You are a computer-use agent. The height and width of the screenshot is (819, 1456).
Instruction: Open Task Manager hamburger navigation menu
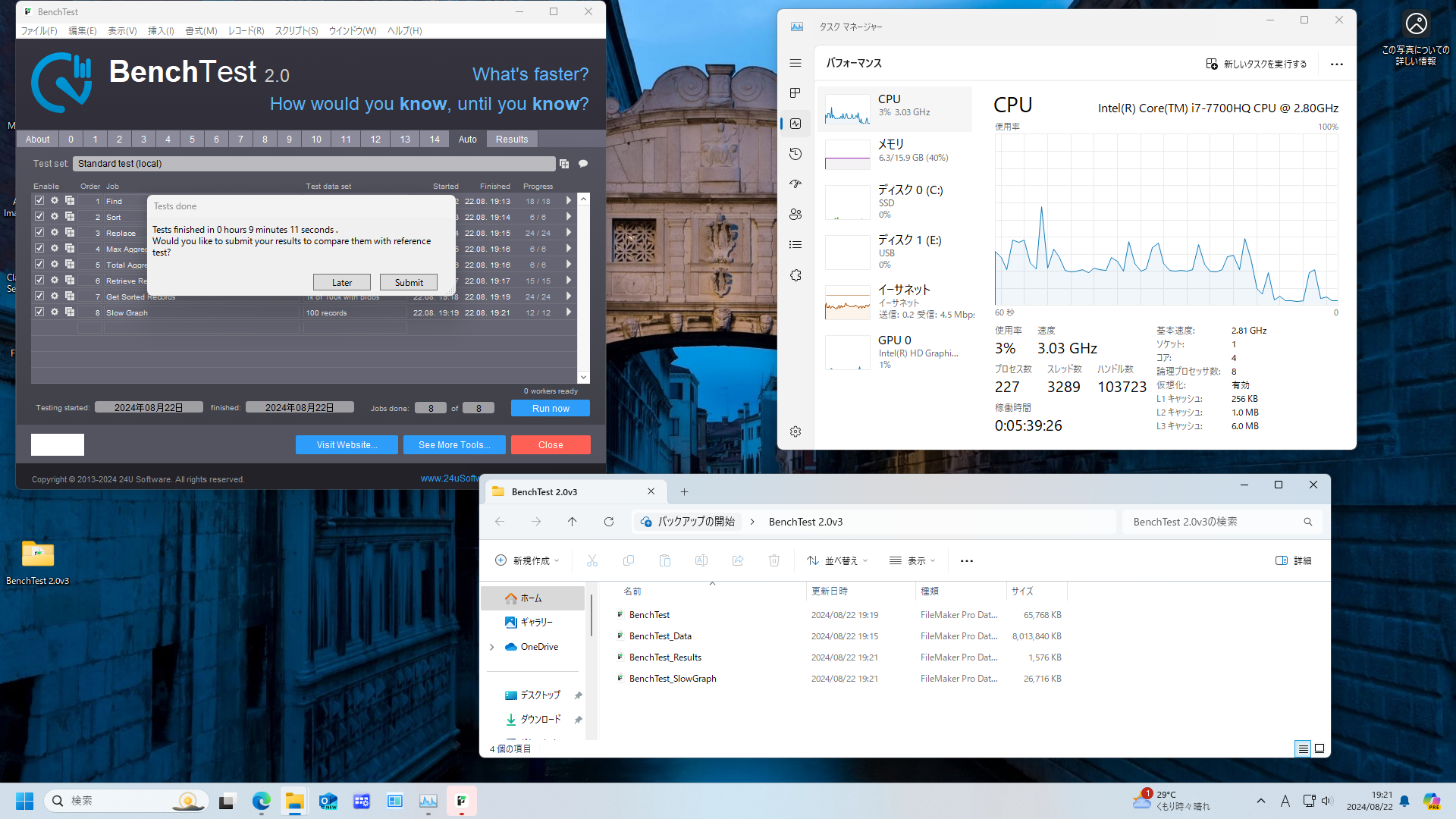(795, 64)
